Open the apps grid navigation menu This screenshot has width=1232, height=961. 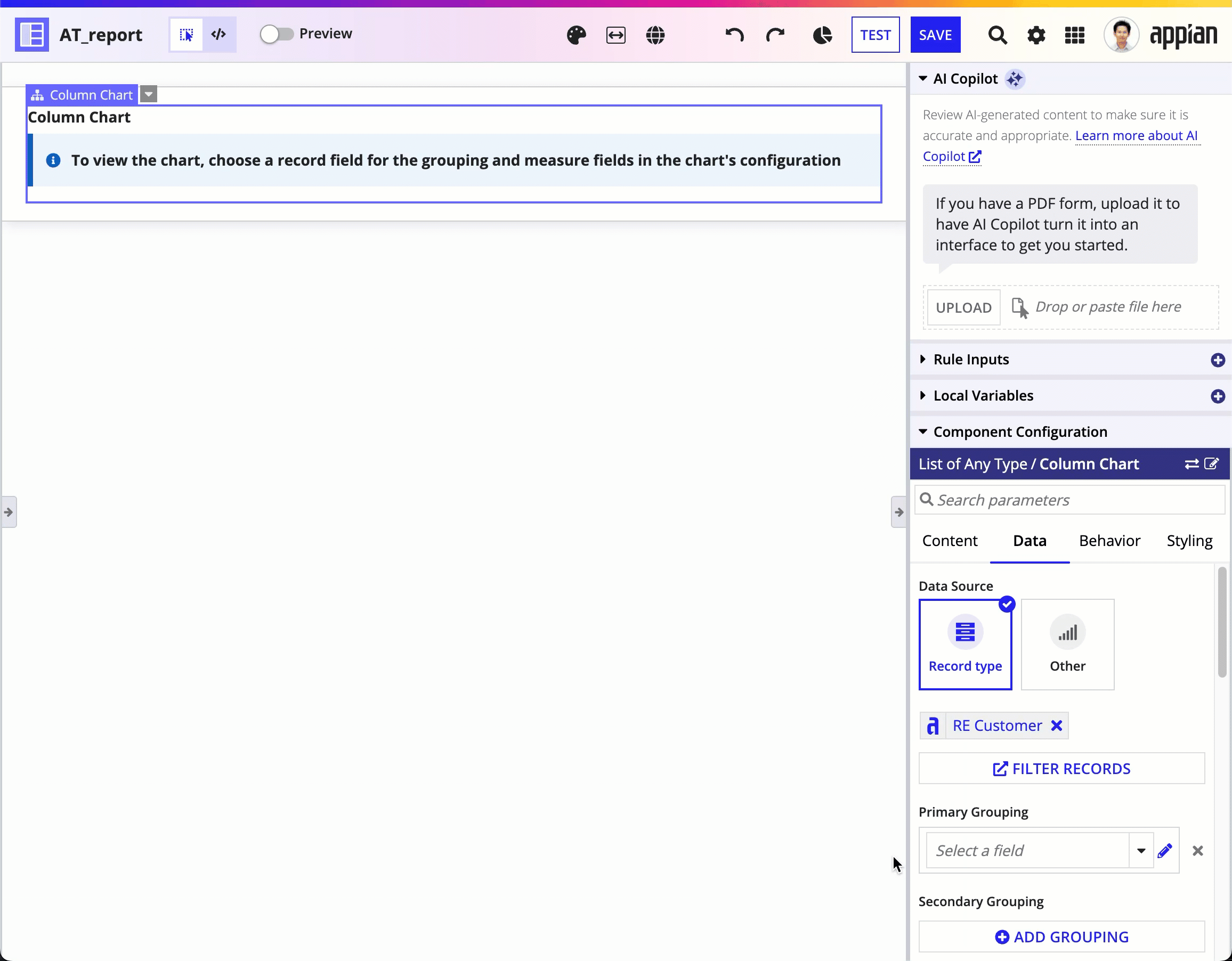tap(1074, 35)
